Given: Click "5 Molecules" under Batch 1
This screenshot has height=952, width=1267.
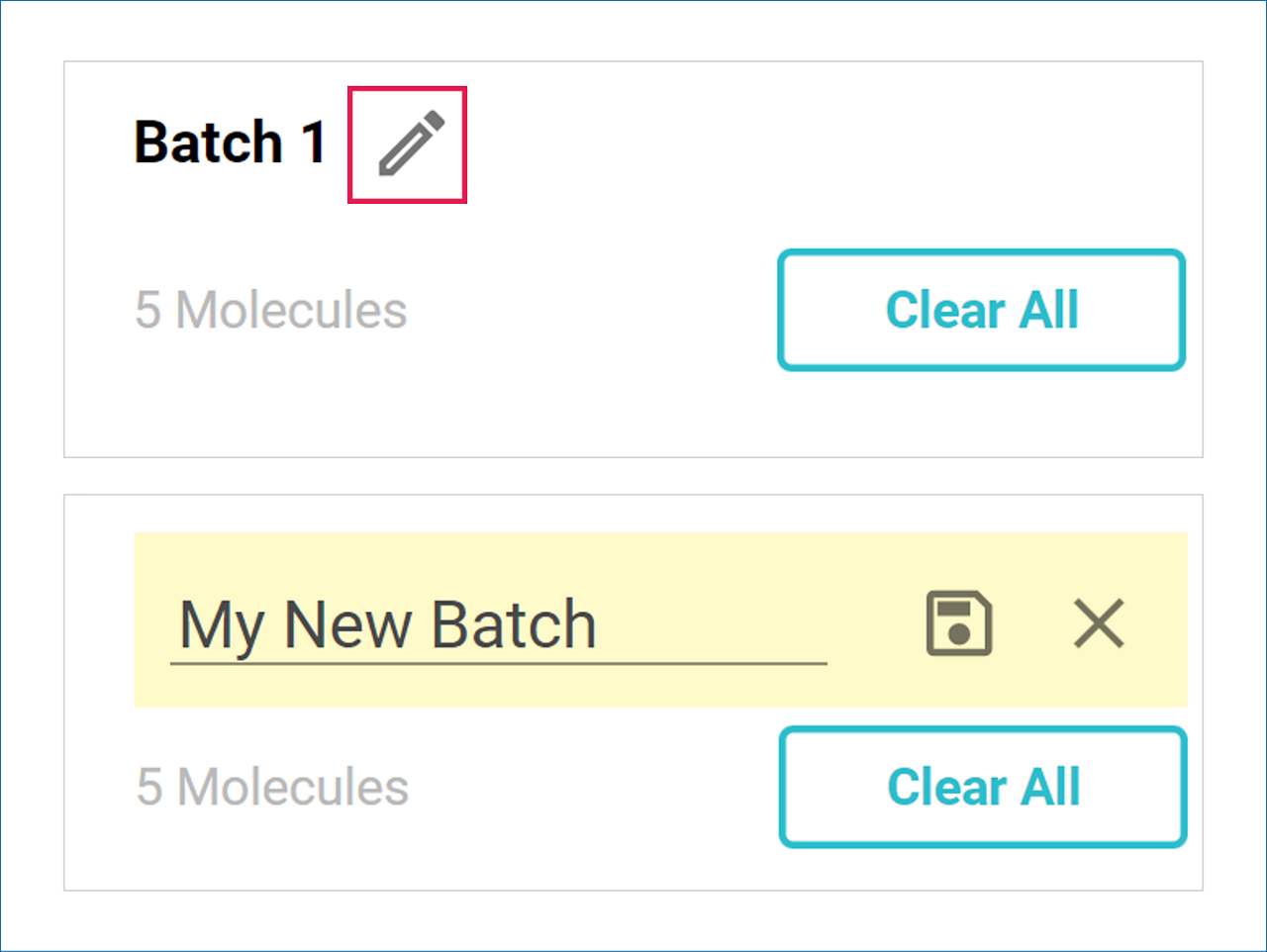Looking at the screenshot, I should (270, 310).
